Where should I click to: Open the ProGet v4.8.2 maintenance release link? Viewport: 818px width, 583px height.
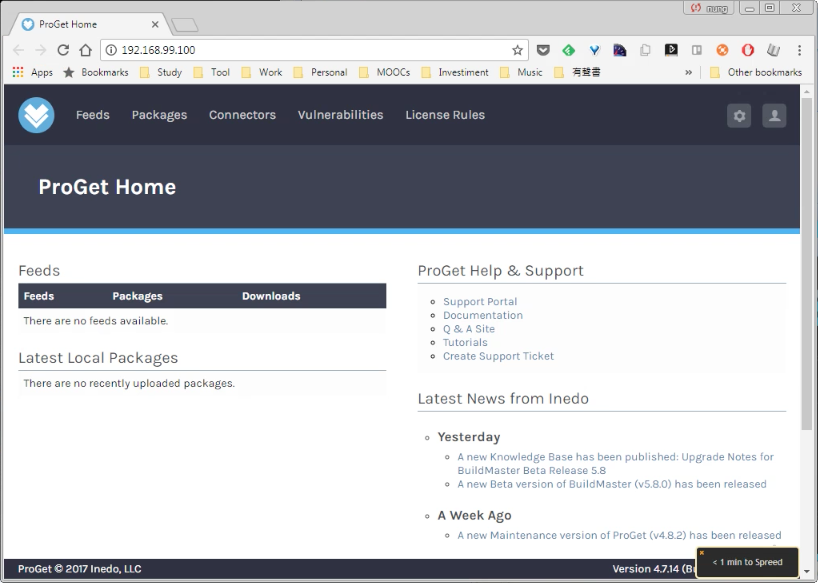point(619,535)
